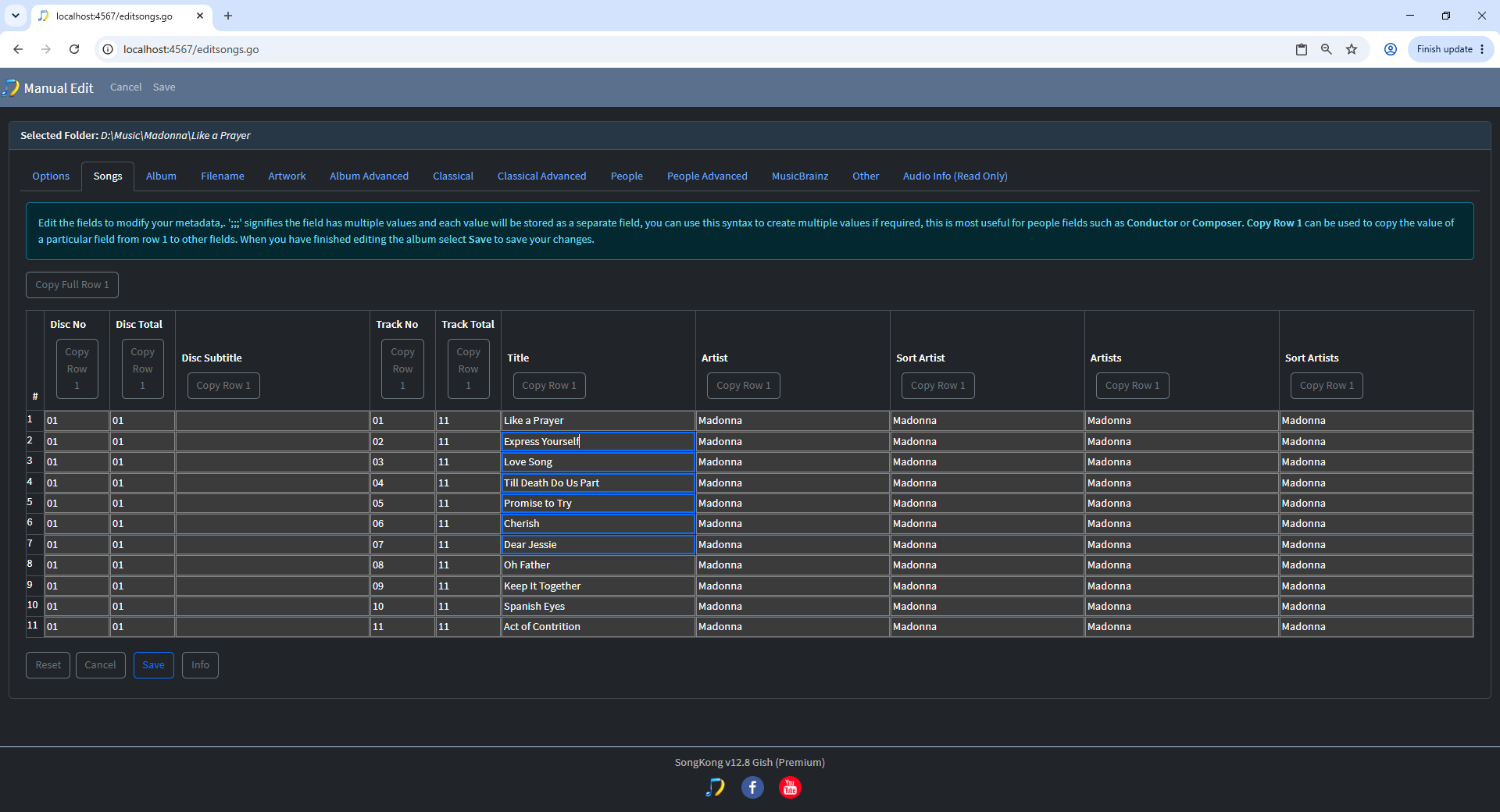Edit the title field 'Spanish Eyes'
This screenshot has width=1500, height=812.
[598, 607]
